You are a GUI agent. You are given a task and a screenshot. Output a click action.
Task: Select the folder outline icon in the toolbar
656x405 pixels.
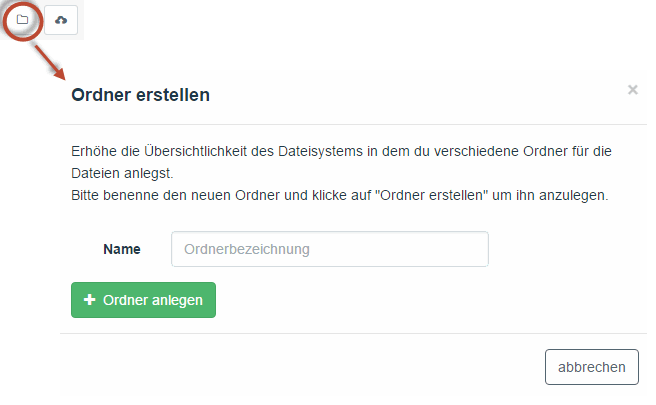pyautogui.click(x=23, y=20)
